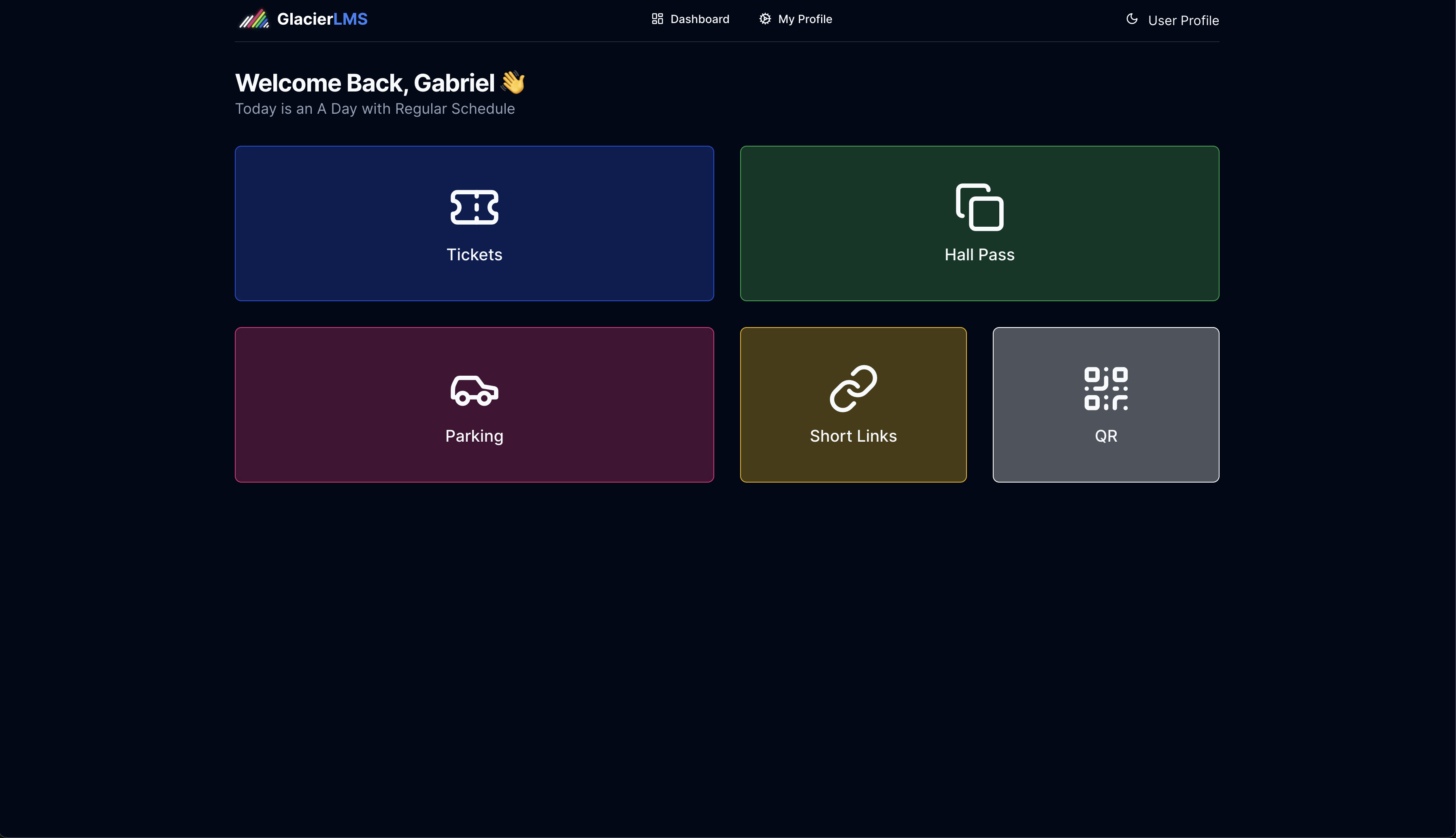Toggle dark mode with moon icon
The height and width of the screenshot is (838, 1456).
coord(1131,19)
